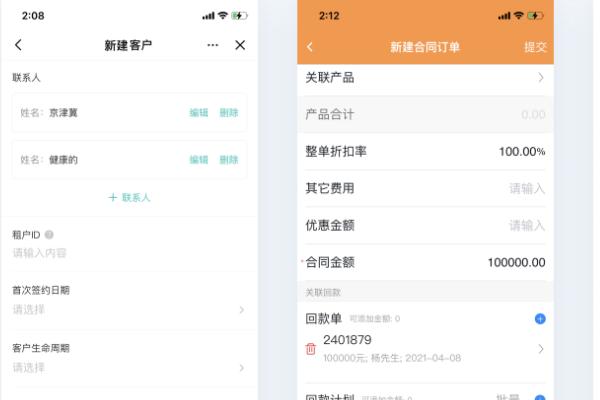Add a 回款单 with the blue plus

coord(540,318)
